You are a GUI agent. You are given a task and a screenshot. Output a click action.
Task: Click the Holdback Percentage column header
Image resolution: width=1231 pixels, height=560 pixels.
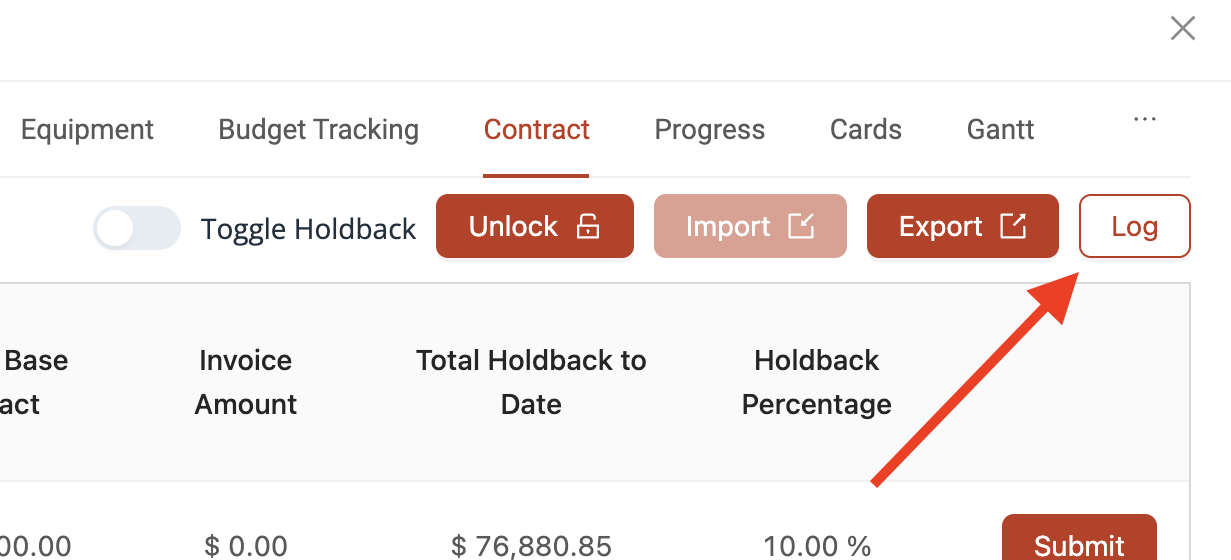817,382
